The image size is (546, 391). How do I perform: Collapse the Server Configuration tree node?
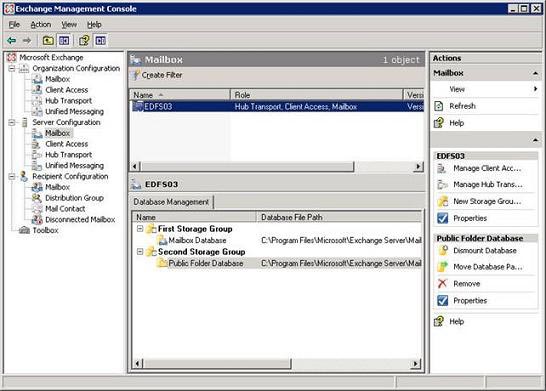click(x=12, y=122)
